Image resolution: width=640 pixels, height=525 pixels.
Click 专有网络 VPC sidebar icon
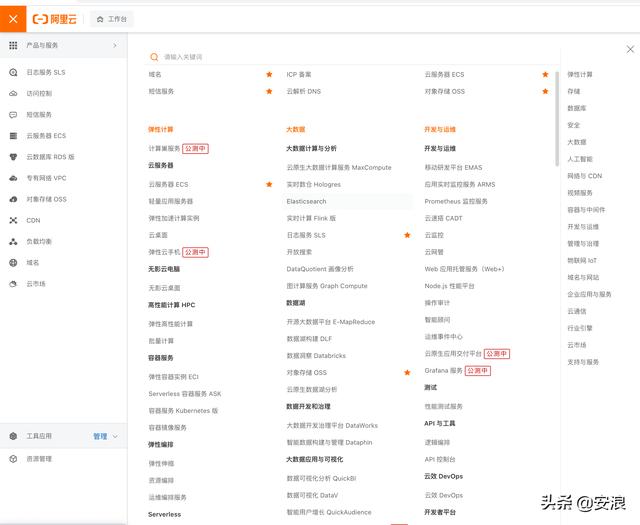pyautogui.click(x=13, y=178)
